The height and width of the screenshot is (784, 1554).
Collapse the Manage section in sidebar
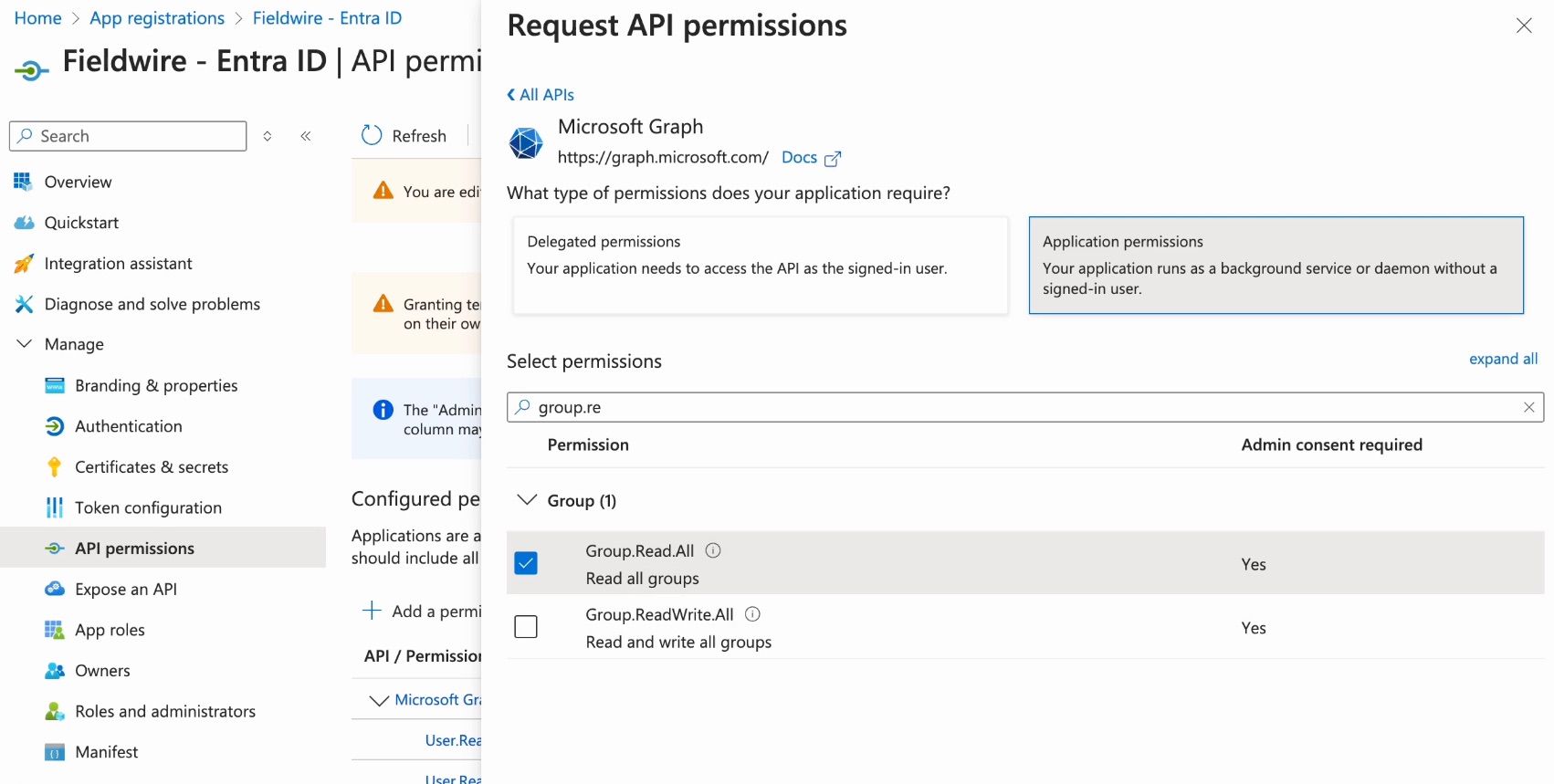click(x=25, y=343)
